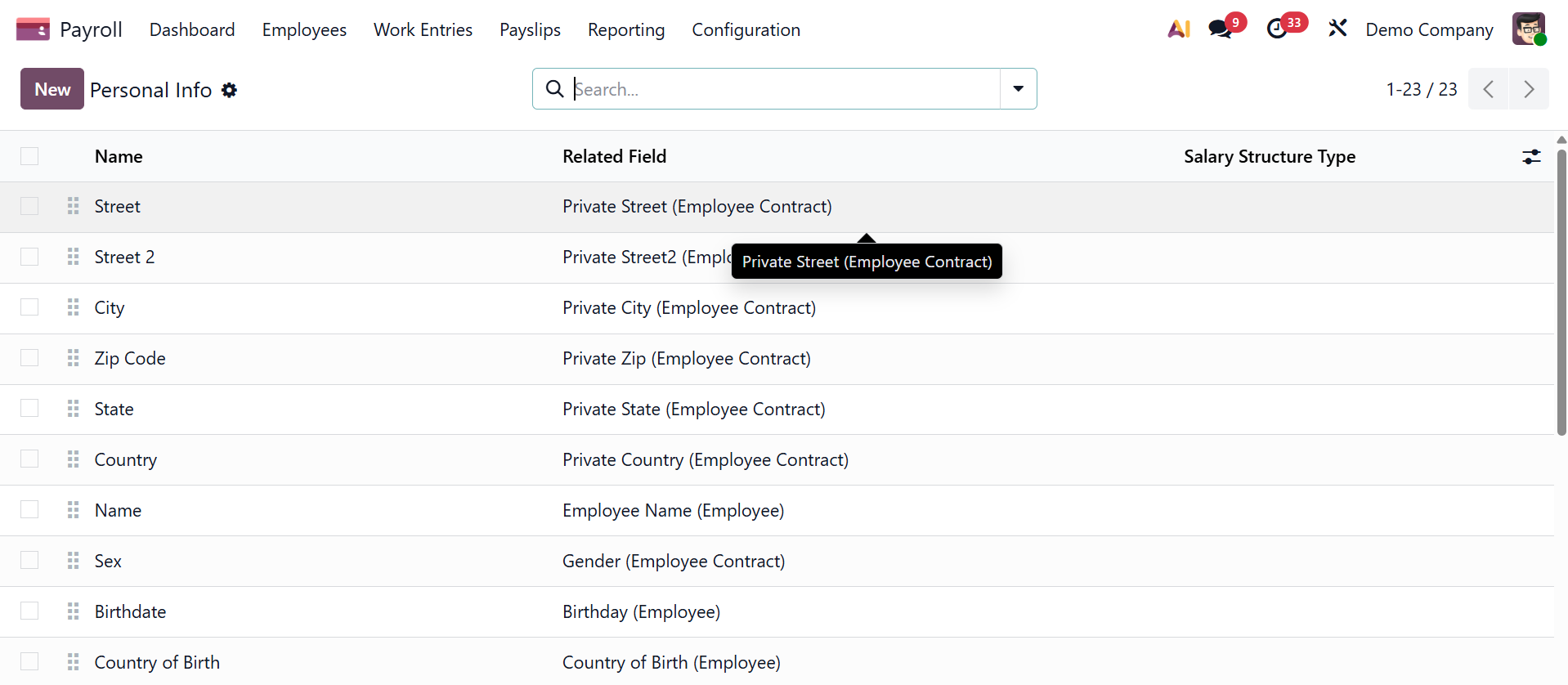
Task: Tick the select-all checkbox in the header
Action: [29, 156]
